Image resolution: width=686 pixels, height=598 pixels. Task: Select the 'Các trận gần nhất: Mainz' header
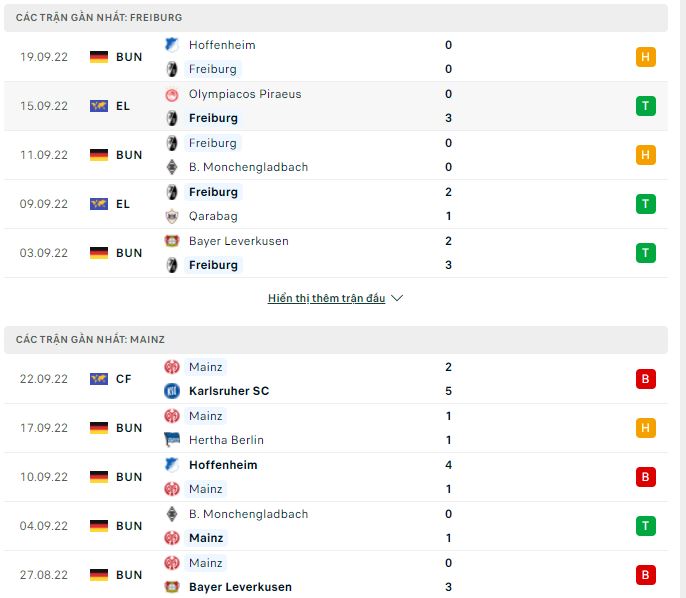click(89, 340)
